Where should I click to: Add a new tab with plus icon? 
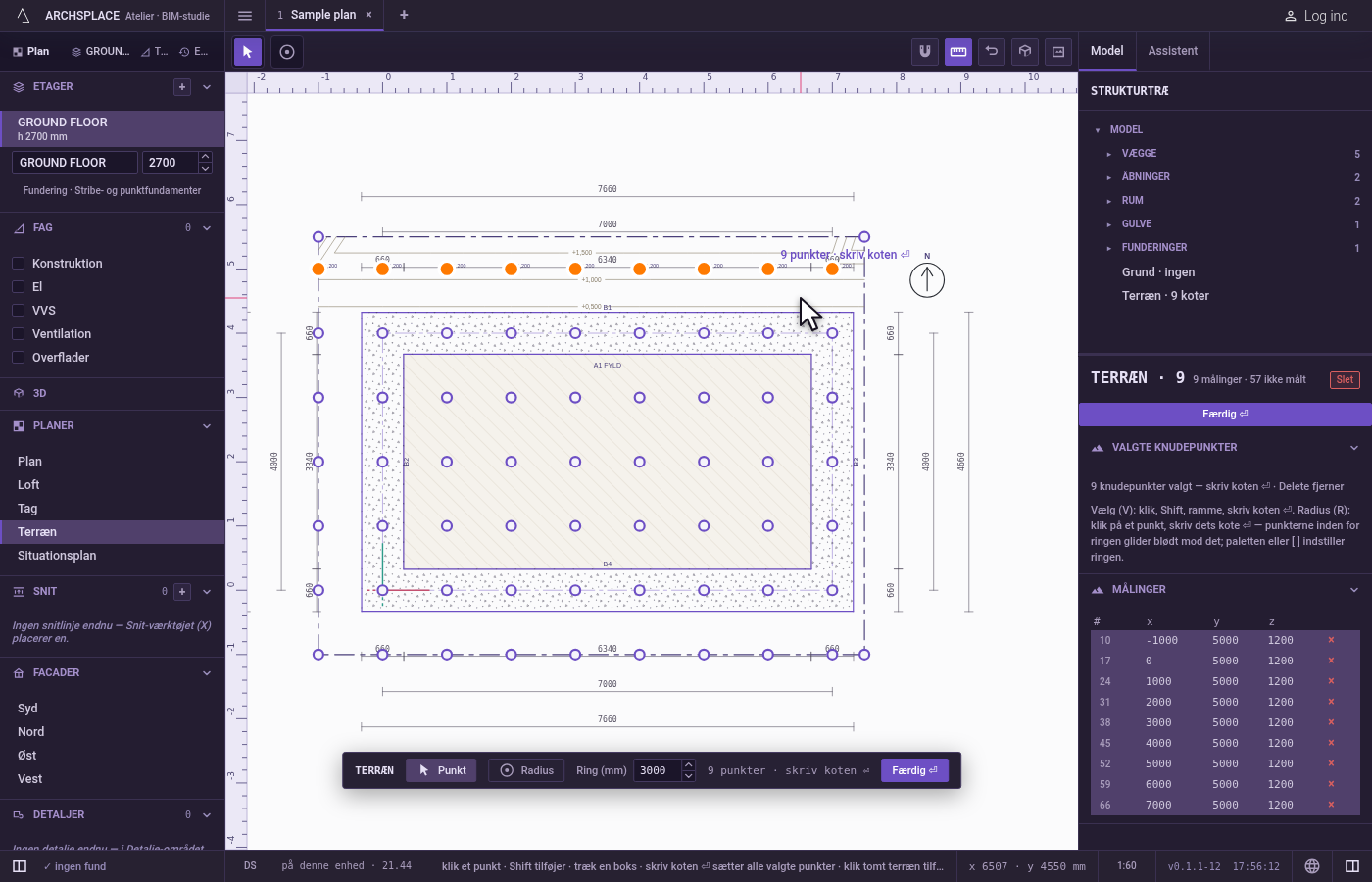(404, 15)
